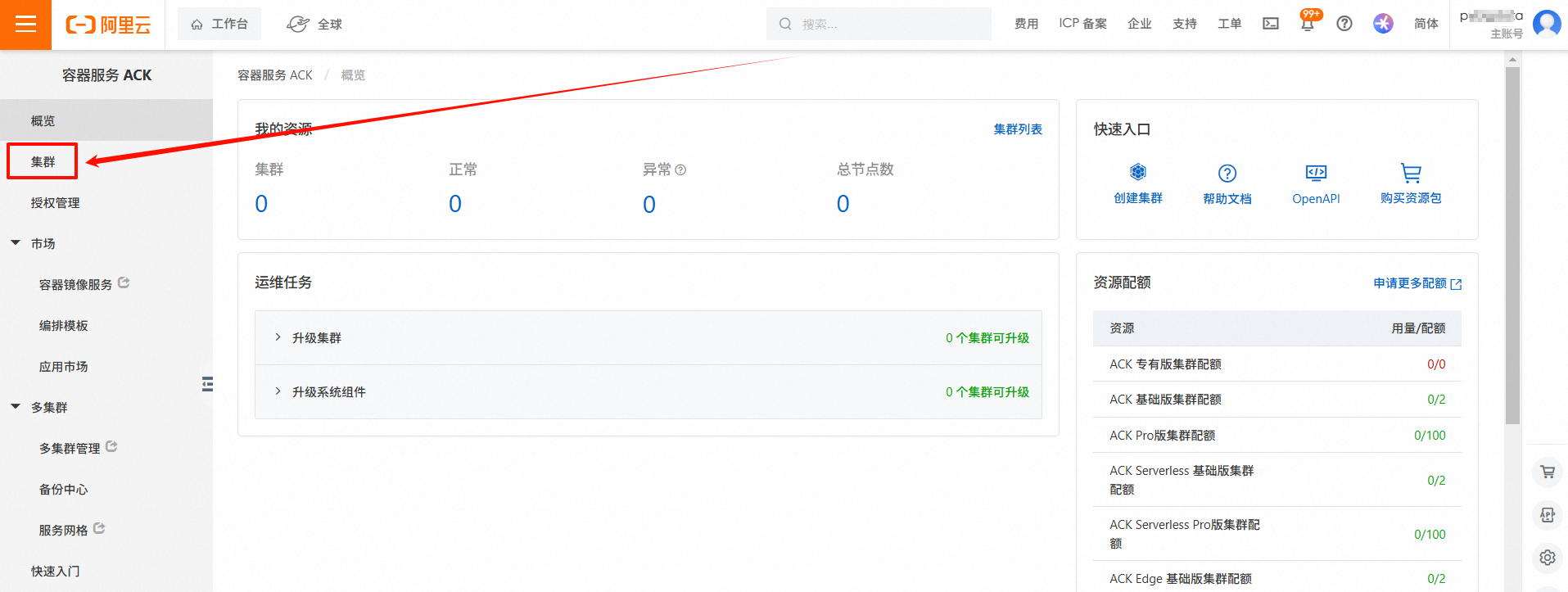Click the search input field

coord(879,24)
